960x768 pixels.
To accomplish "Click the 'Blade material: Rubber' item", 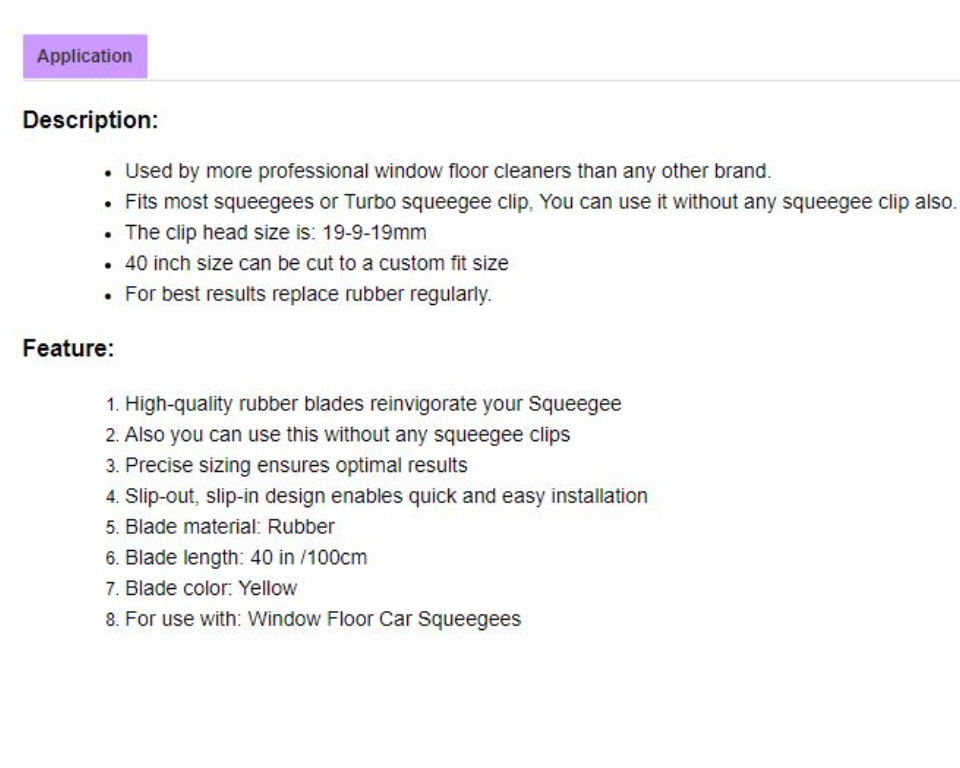I will (229, 527).
